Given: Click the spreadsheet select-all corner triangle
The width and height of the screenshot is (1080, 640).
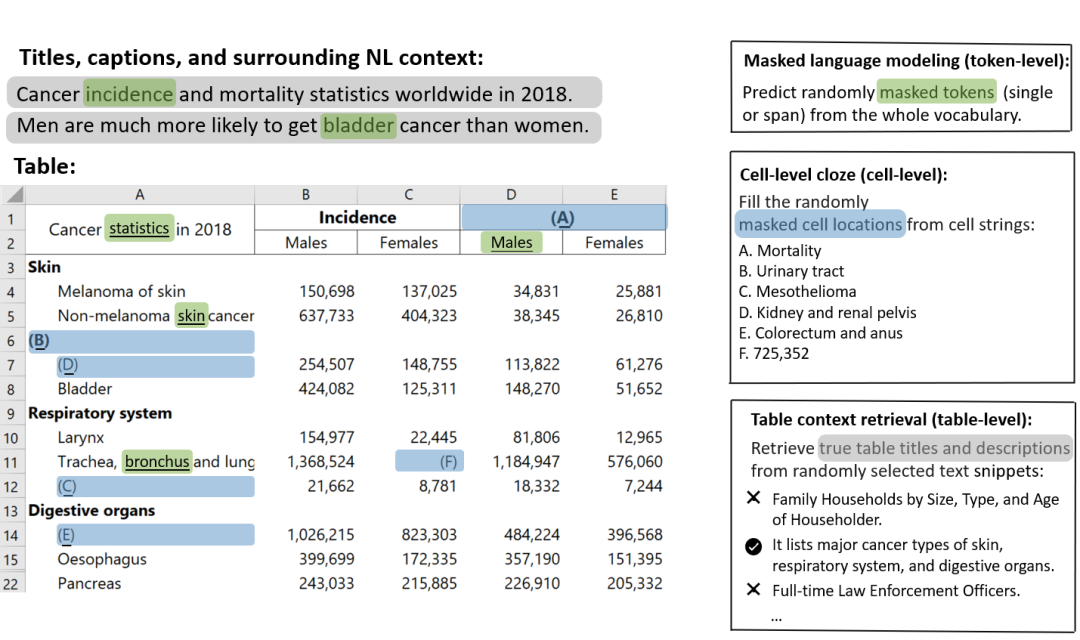Looking at the screenshot, I should [14, 195].
